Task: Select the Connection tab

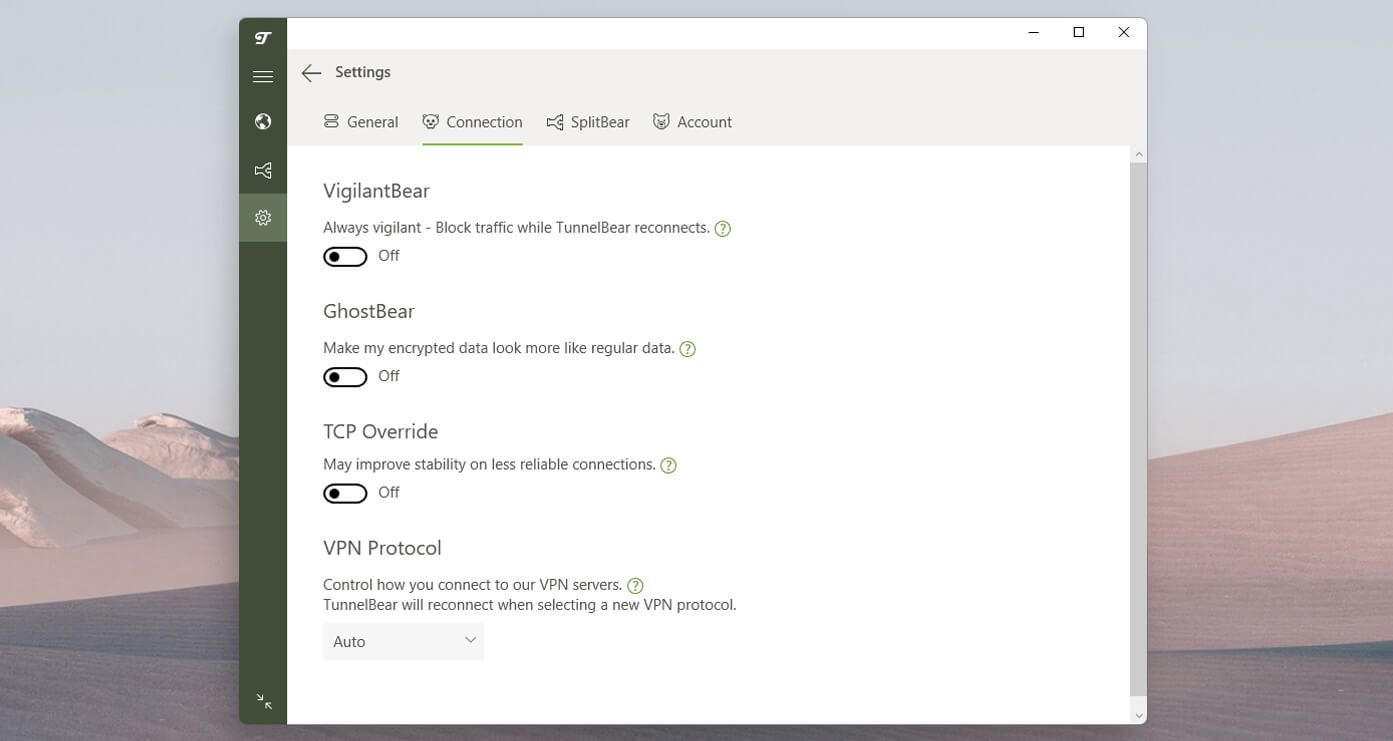Action: (x=472, y=122)
